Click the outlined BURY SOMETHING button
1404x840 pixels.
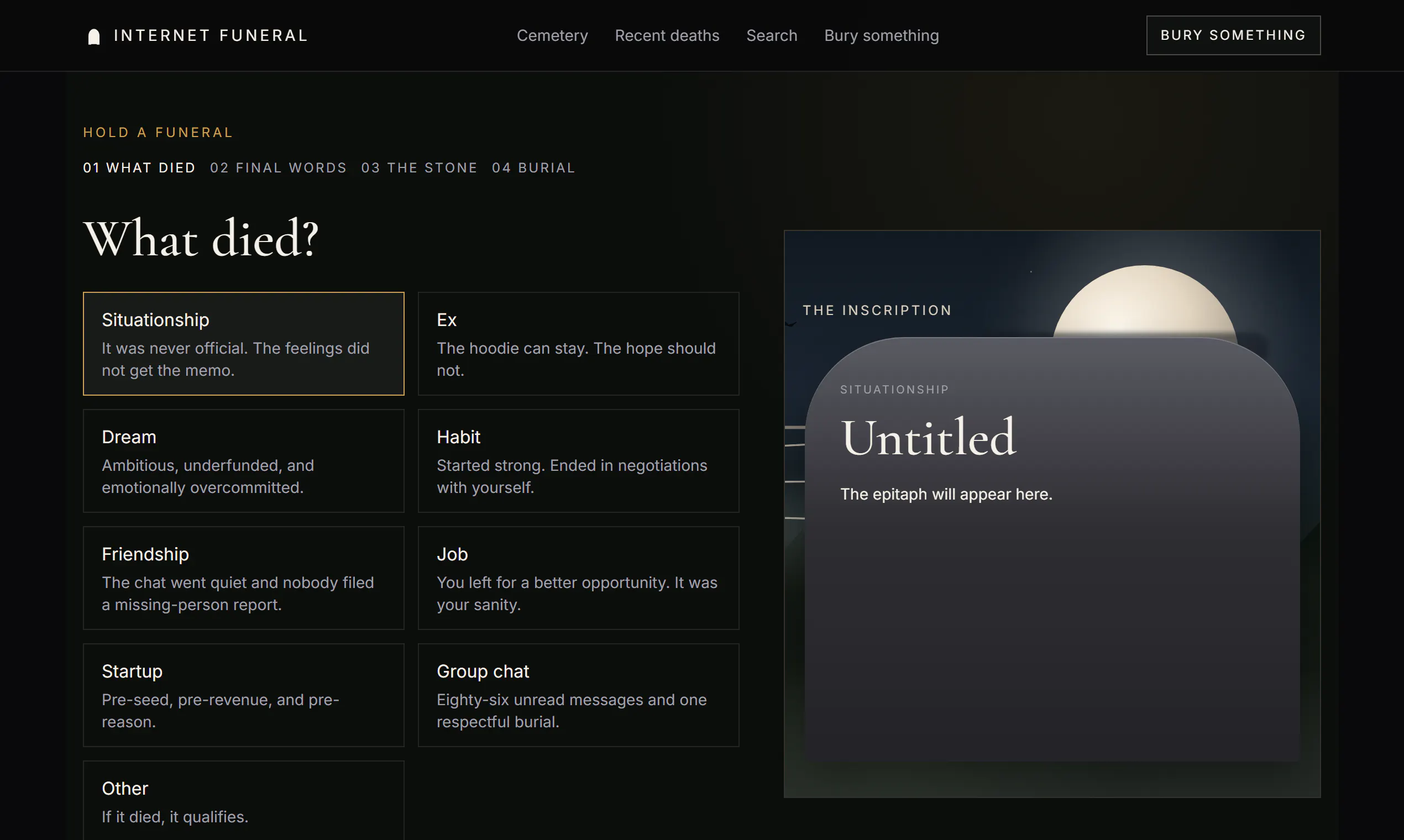click(1233, 35)
